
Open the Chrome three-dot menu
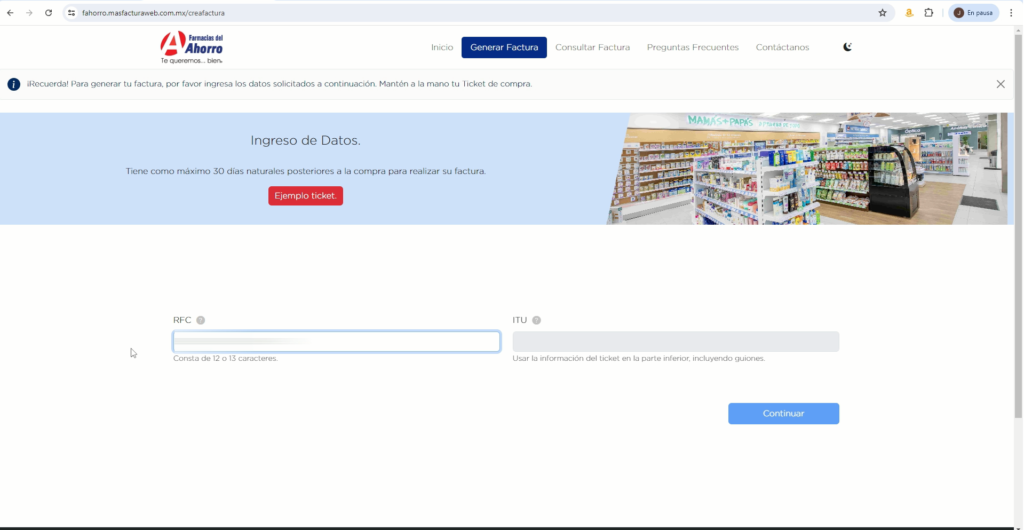pos(1011,13)
